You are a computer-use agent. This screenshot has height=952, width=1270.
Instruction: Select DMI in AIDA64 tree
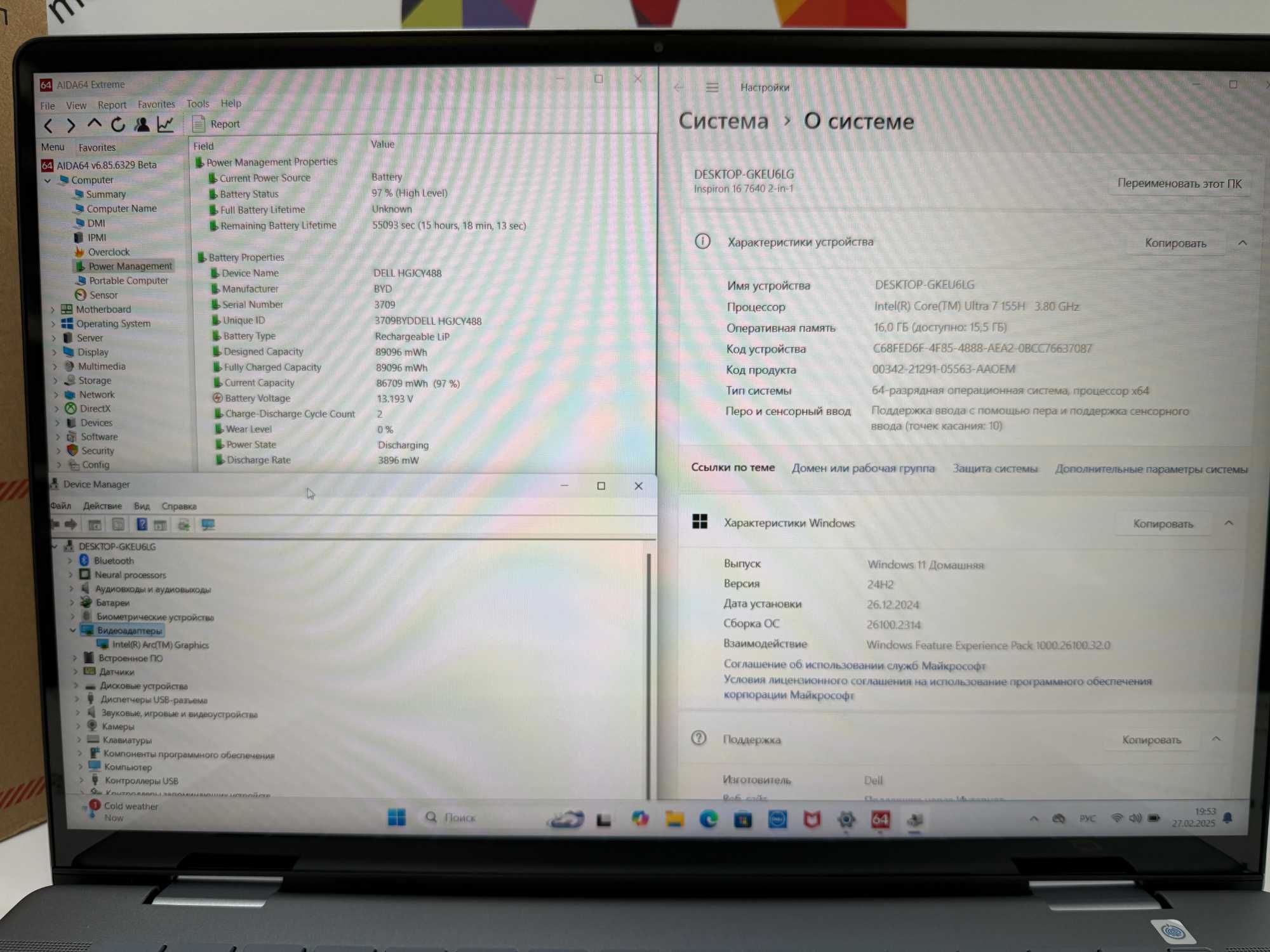96,223
